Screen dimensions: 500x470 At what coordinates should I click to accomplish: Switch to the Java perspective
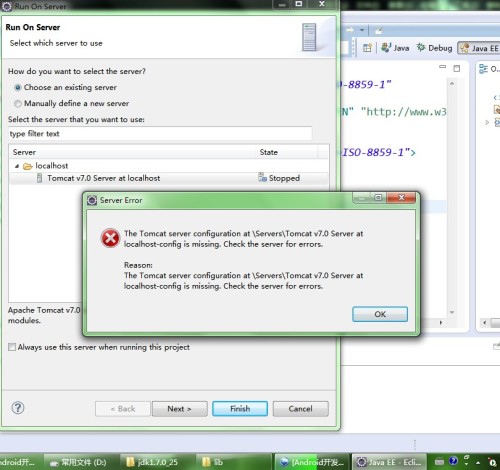[x=395, y=48]
